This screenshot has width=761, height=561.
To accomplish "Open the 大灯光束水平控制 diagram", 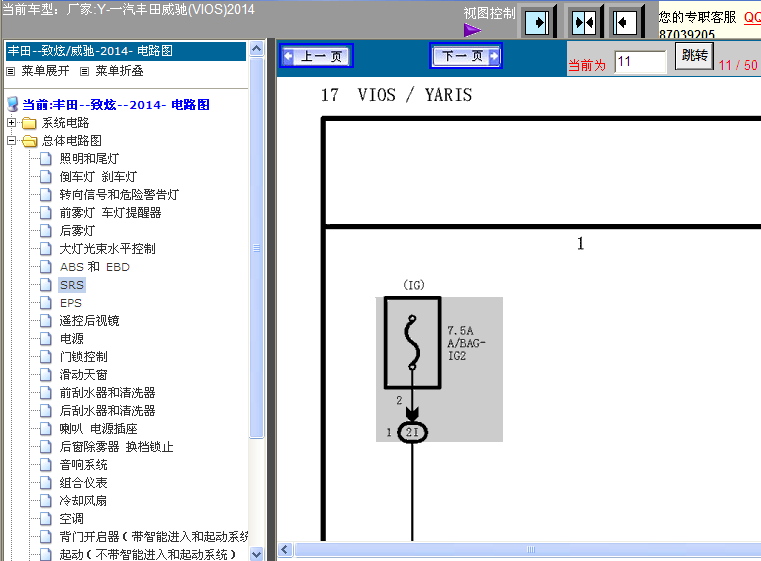I will click(107, 248).
